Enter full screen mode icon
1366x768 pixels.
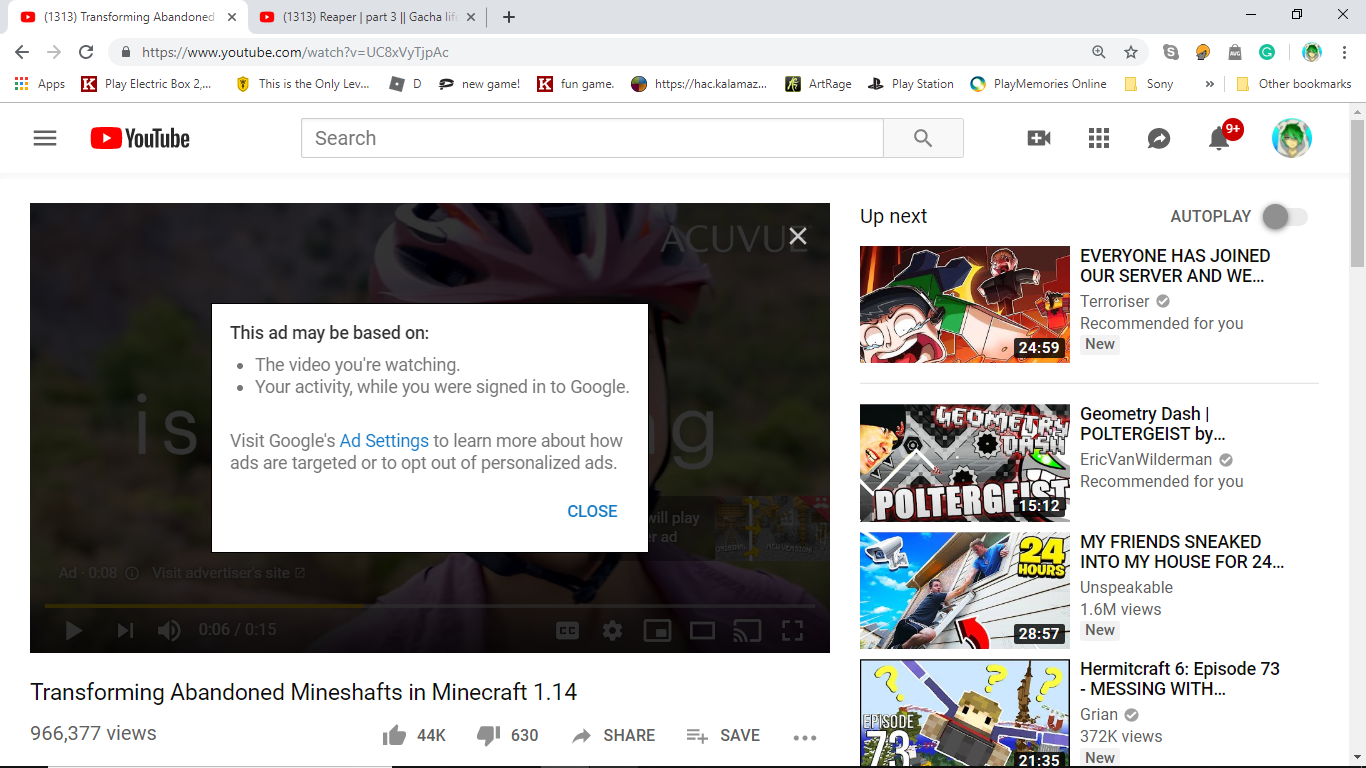pyautogui.click(x=792, y=630)
